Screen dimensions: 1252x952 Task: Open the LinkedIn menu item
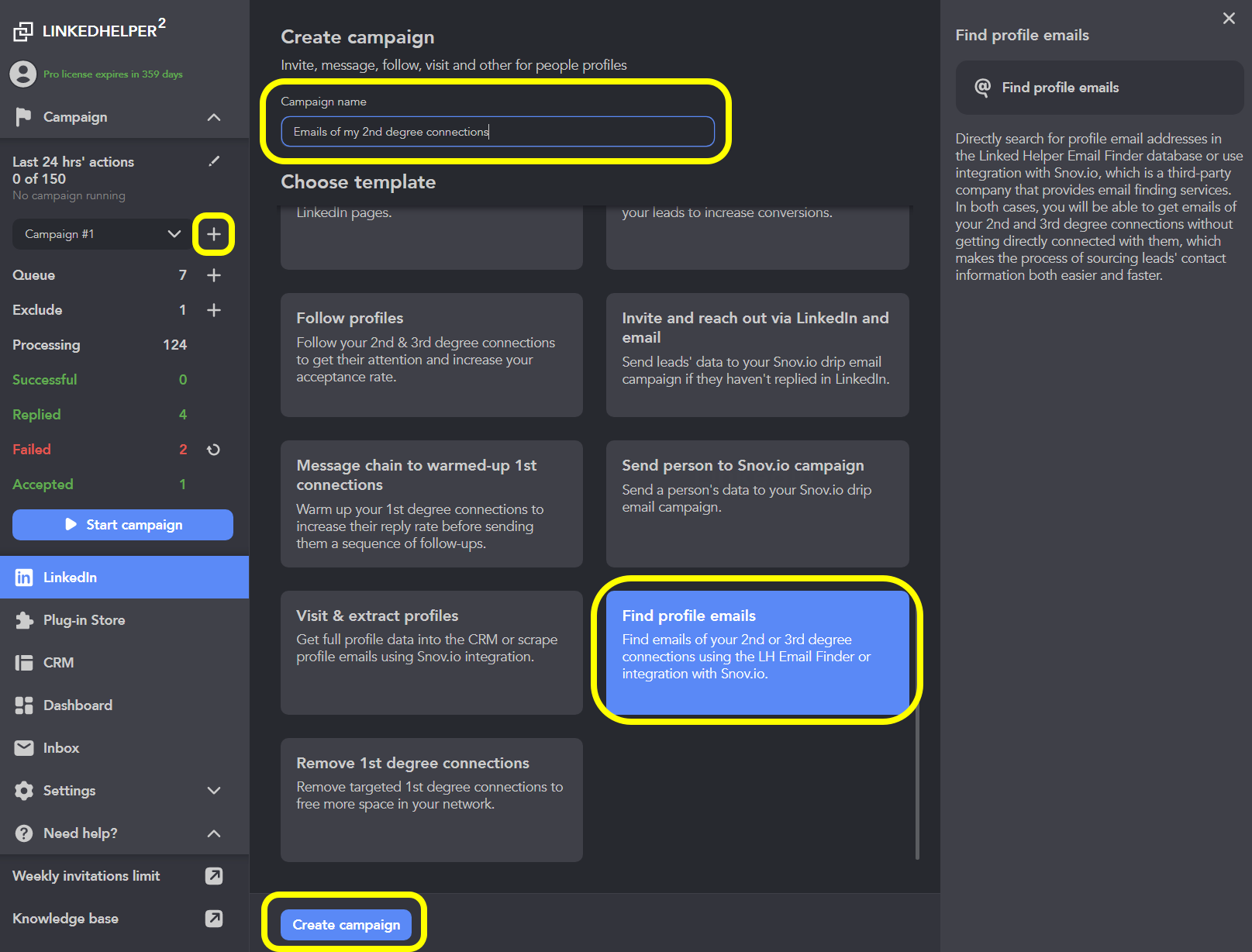pyautogui.click(x=124, y=578)
